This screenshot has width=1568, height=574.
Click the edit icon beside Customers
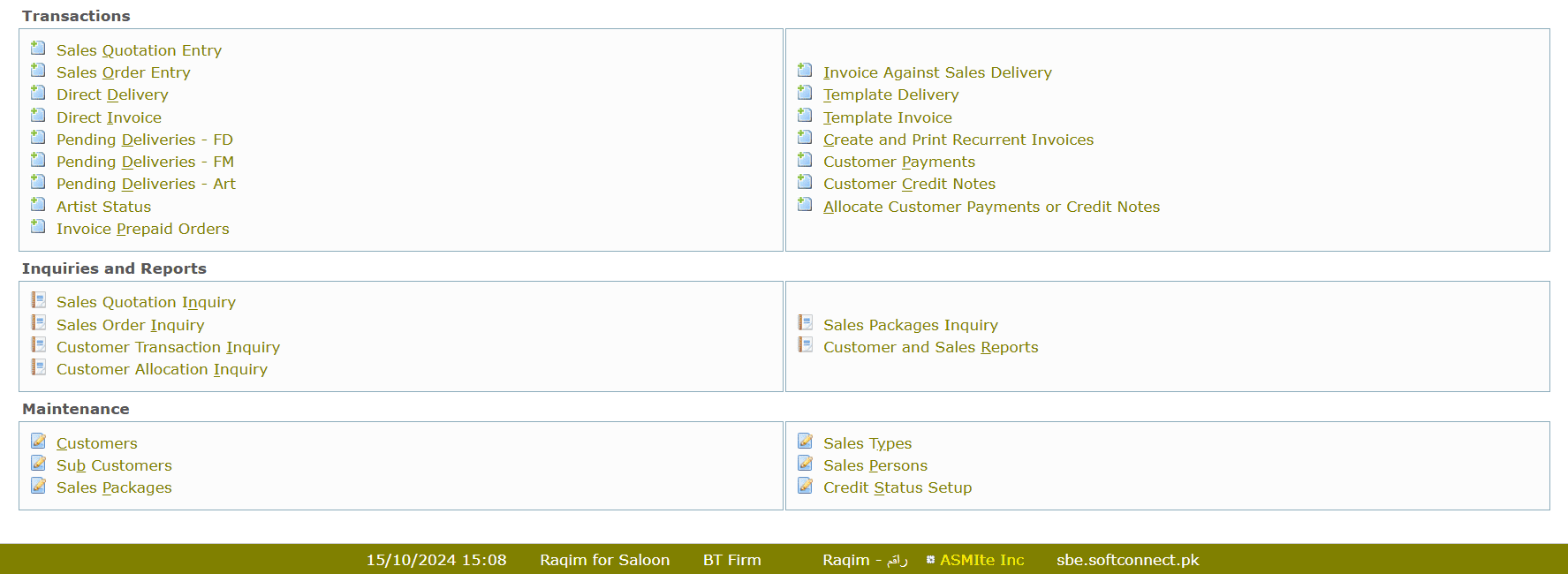tap(38, 442)
